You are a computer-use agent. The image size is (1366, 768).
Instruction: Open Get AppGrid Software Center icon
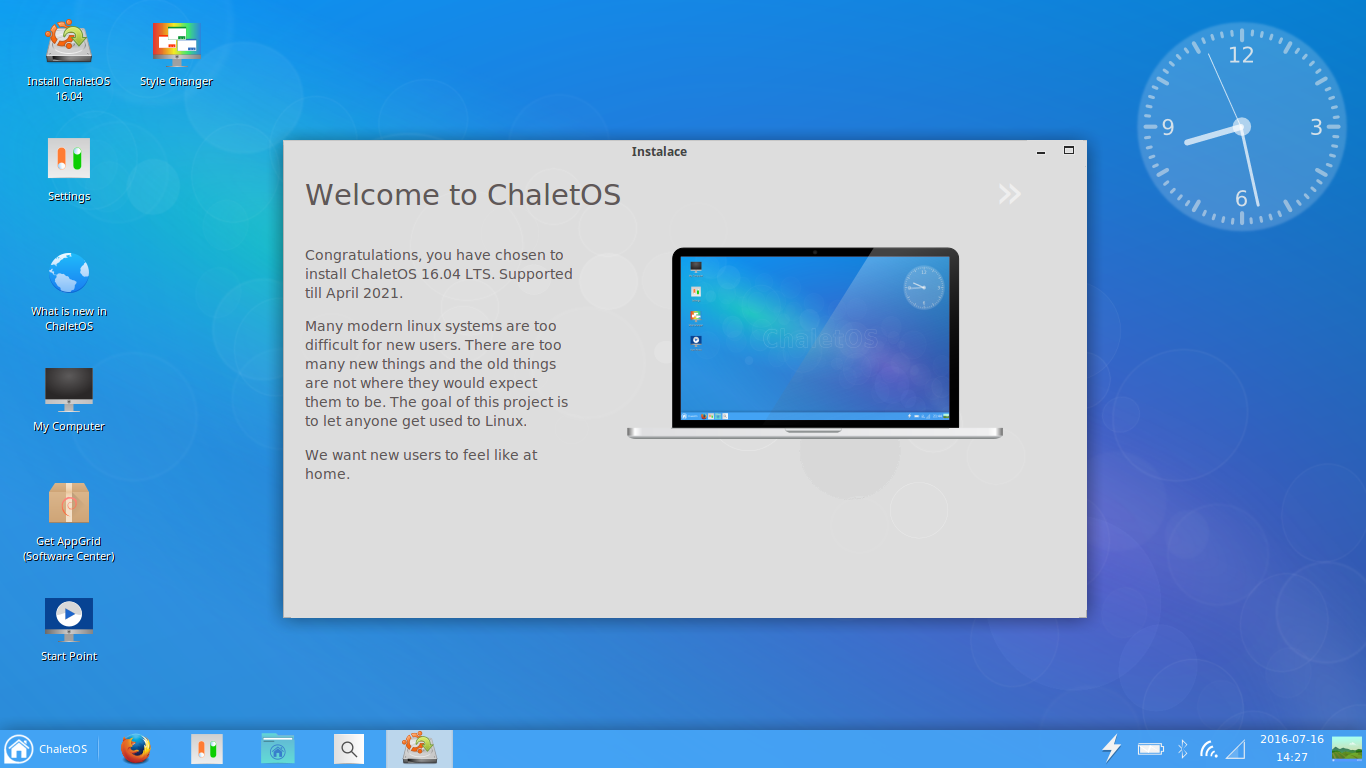click(69, 520)
